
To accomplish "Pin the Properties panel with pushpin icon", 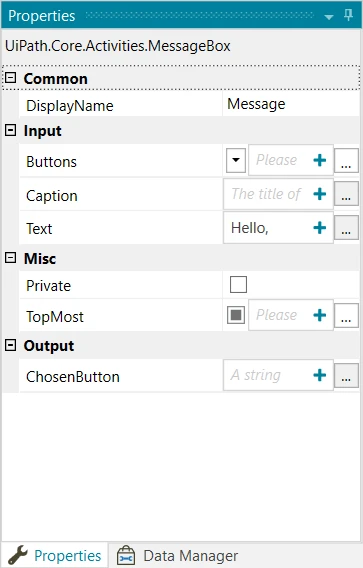I will (x=348, y=15).
